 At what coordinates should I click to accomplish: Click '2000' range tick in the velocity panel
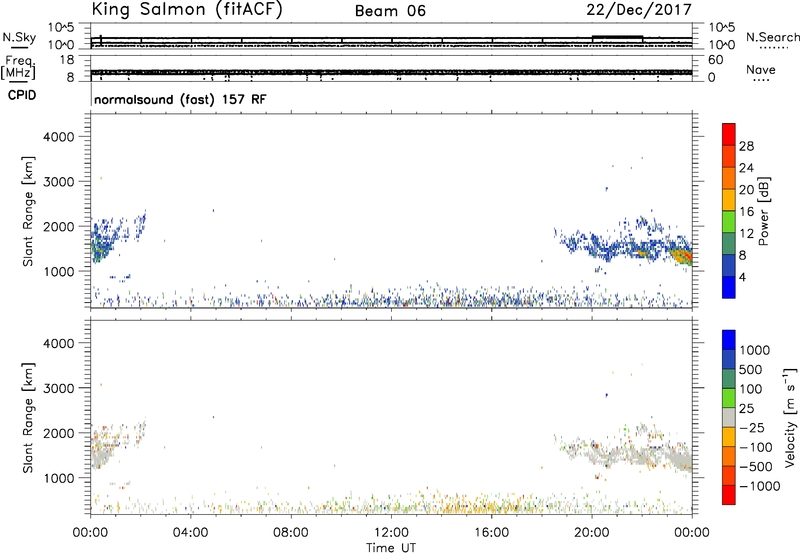point(59,433)
